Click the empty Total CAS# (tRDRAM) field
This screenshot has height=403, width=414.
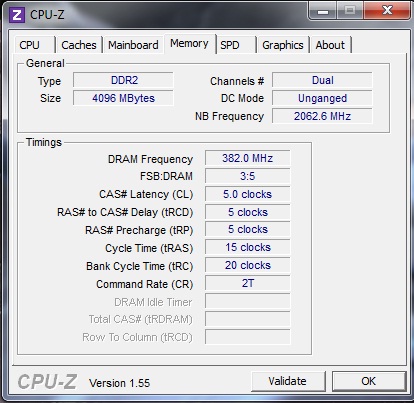248,319
